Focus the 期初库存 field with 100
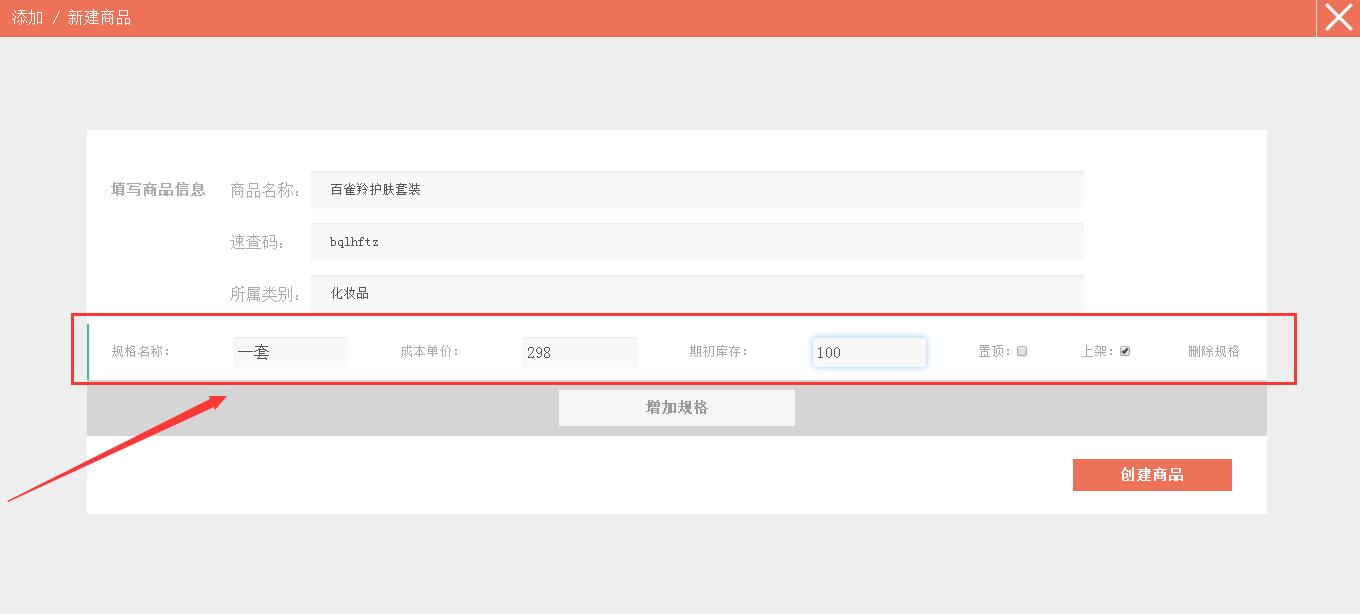 (868, 351)
